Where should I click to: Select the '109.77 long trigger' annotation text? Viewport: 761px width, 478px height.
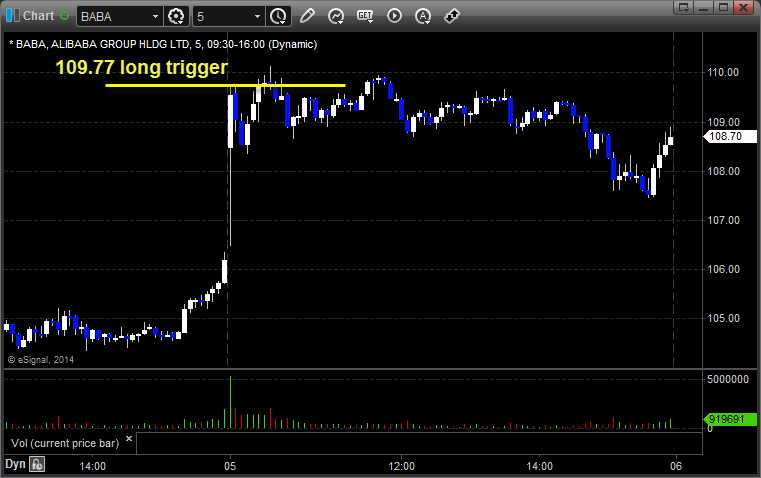click(141, 67)
